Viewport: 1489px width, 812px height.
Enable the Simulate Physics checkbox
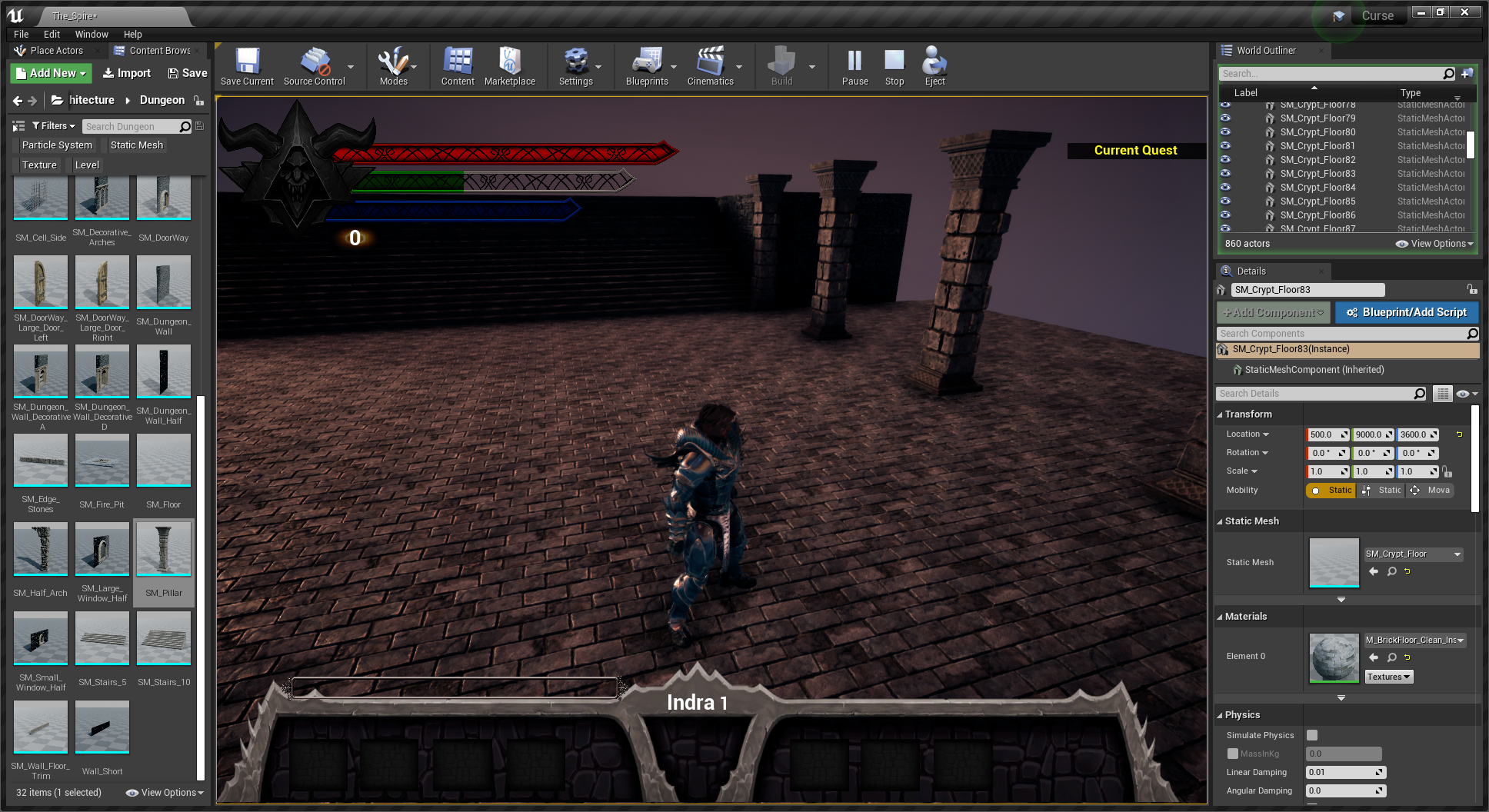tap(1312, 735)
